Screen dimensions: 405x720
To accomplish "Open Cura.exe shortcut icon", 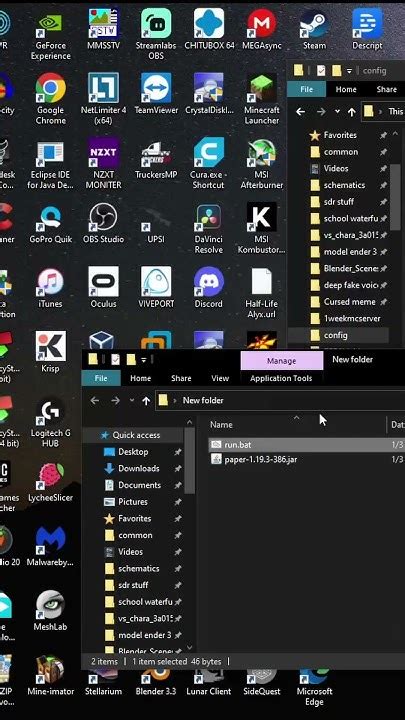I will point(209,164).
